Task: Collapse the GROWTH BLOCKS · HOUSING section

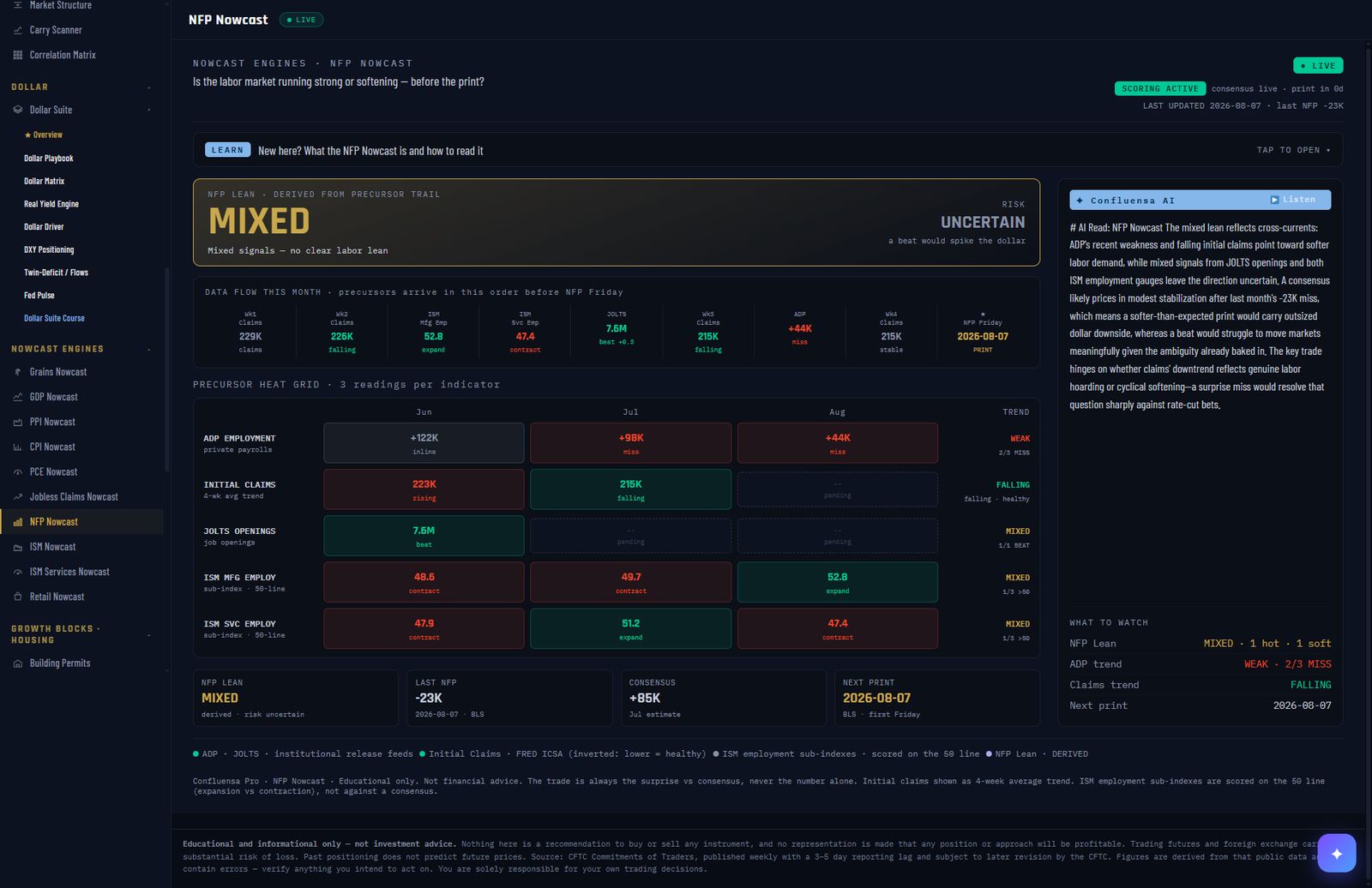Action: [x=149, y=635]
